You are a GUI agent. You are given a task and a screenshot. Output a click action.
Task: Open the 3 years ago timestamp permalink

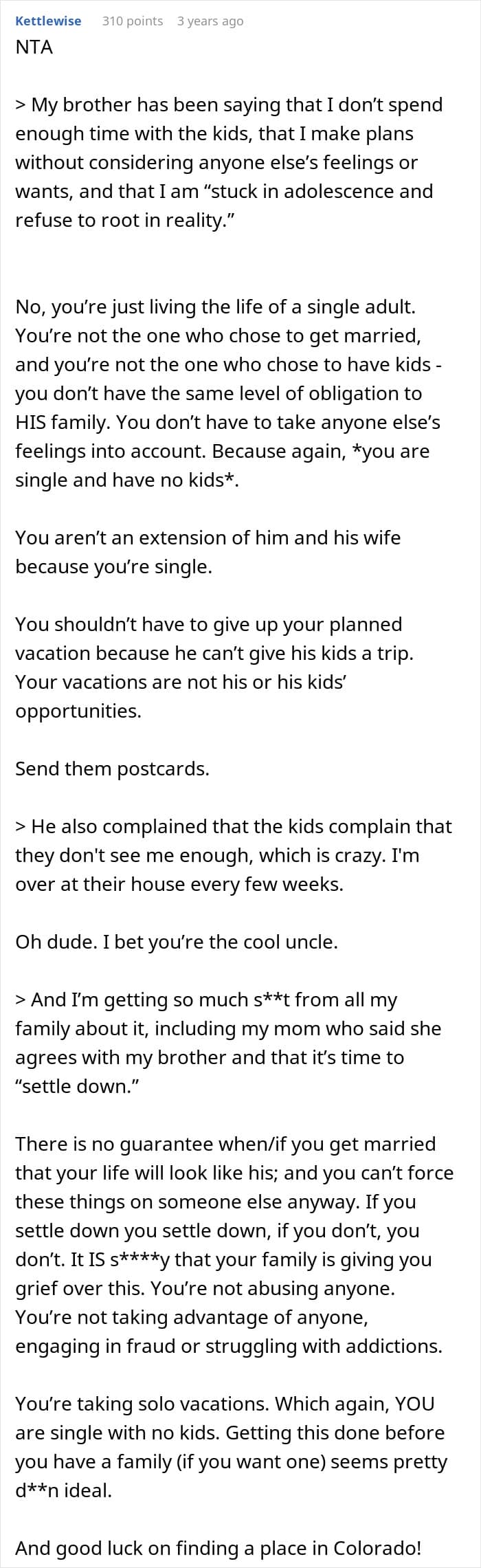(210, 21)
